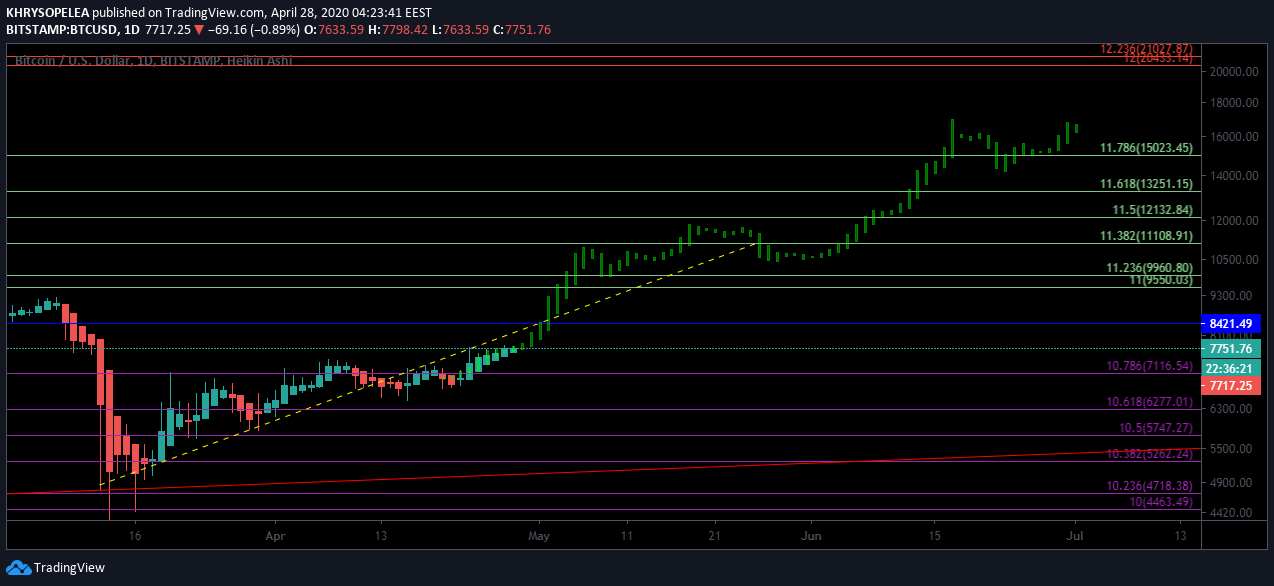Viewport: 1274px width, 586px height.
Task: Click the 11 date on time axis
Action: [x=627, y=537]
